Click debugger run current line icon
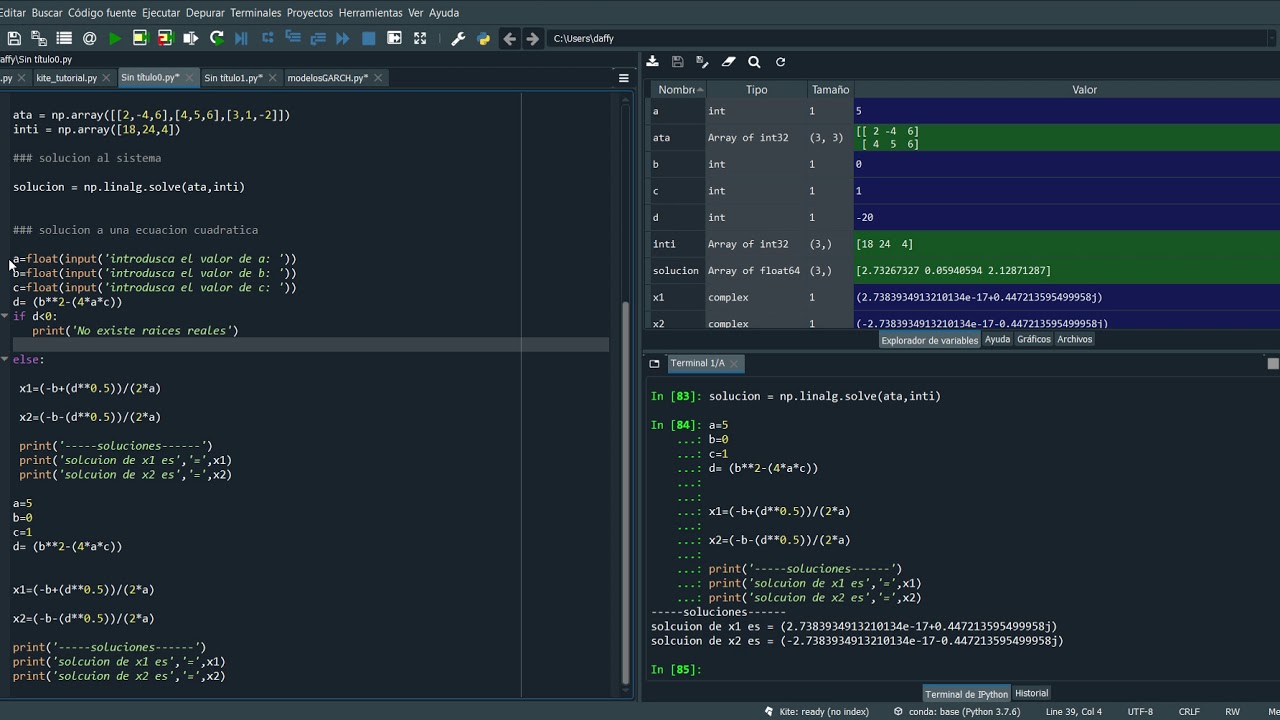 [x=268, y=38]
